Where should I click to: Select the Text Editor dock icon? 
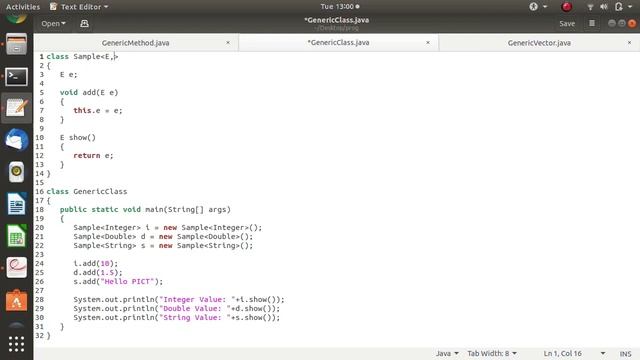tap(16, 108)
